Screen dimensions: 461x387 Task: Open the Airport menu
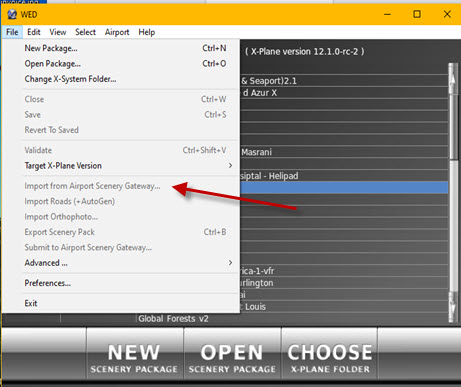pyautogui.click(x=117, y=32)
